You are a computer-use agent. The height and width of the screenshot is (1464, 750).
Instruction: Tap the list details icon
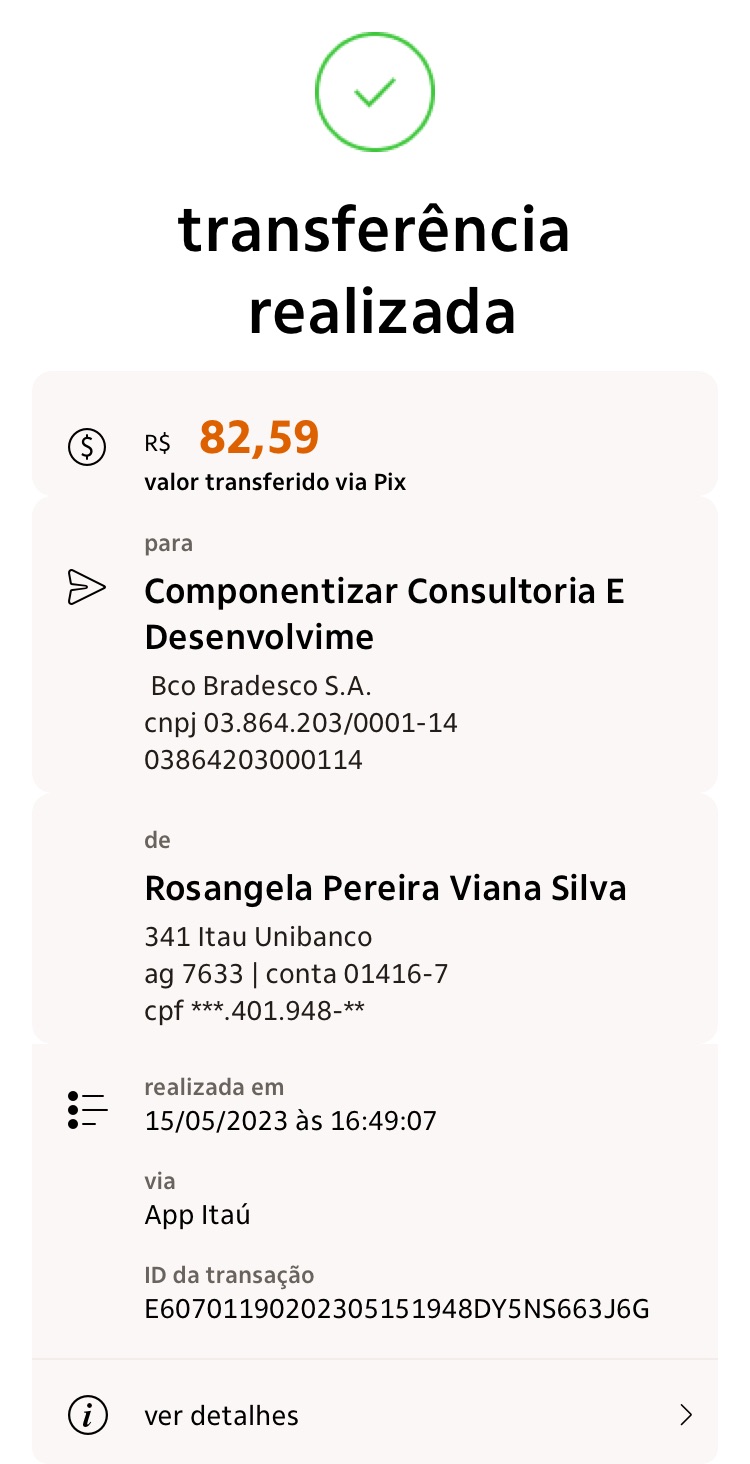tap(87, 1110)
